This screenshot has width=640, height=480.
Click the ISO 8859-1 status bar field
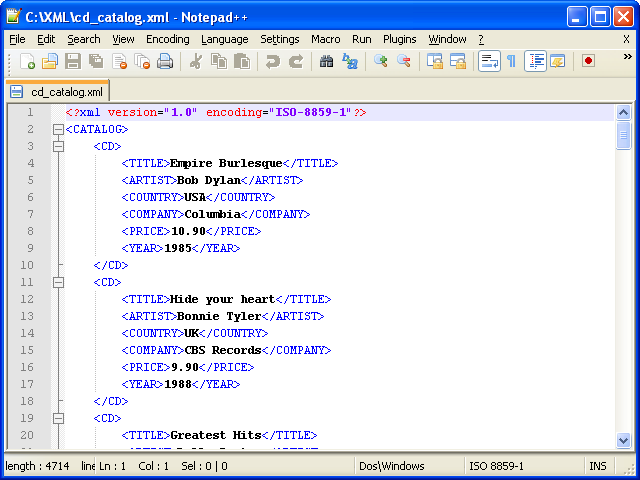coord(496,466)
